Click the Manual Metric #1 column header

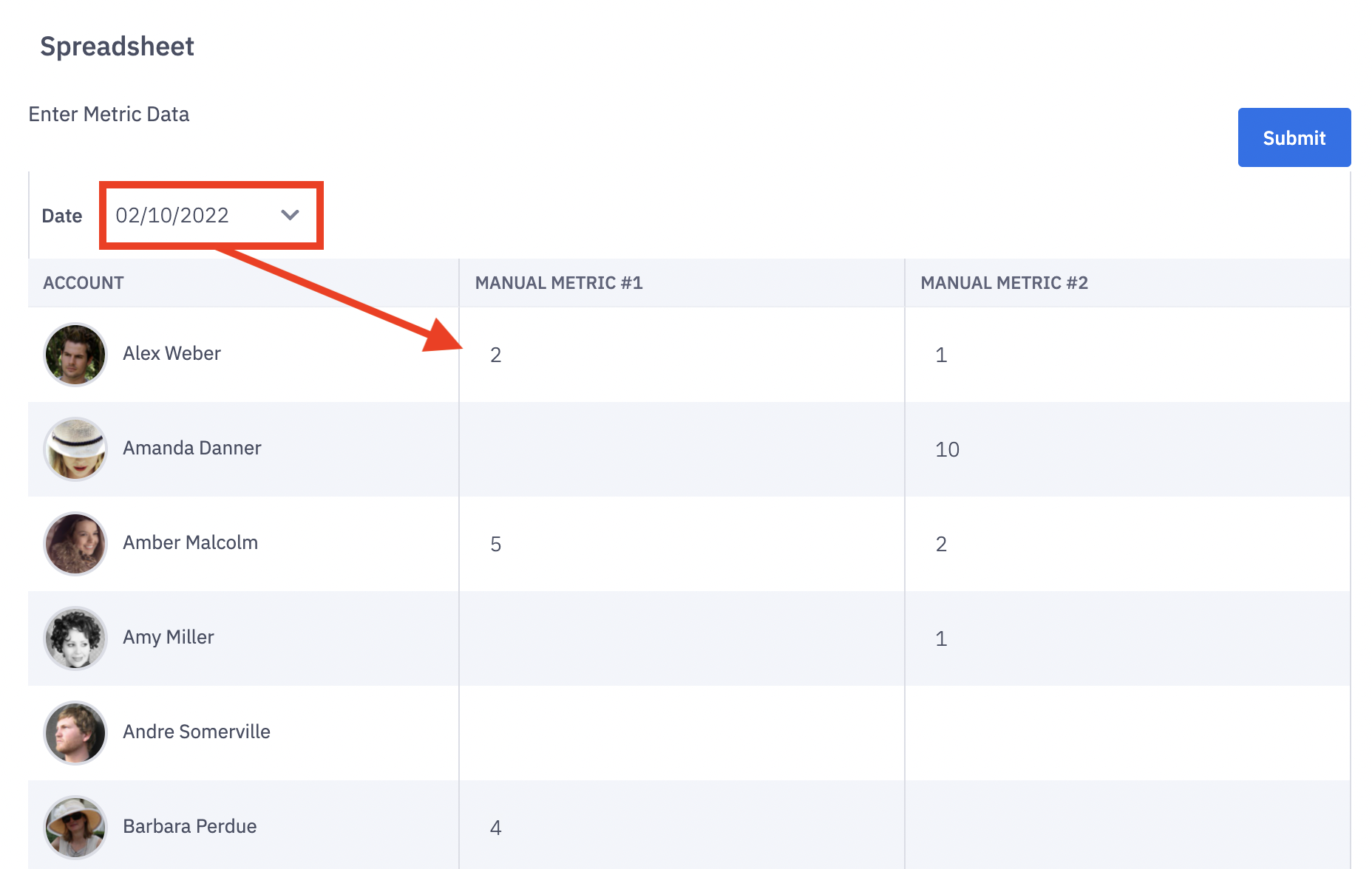559,283
